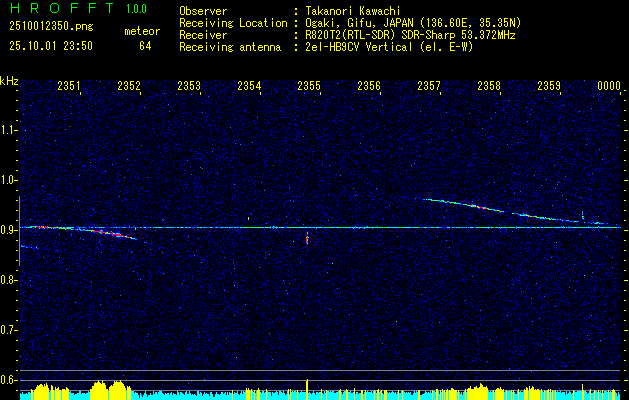Select the observer name Takanori Kawachi

pyautogui.click(x=351, y=11)
